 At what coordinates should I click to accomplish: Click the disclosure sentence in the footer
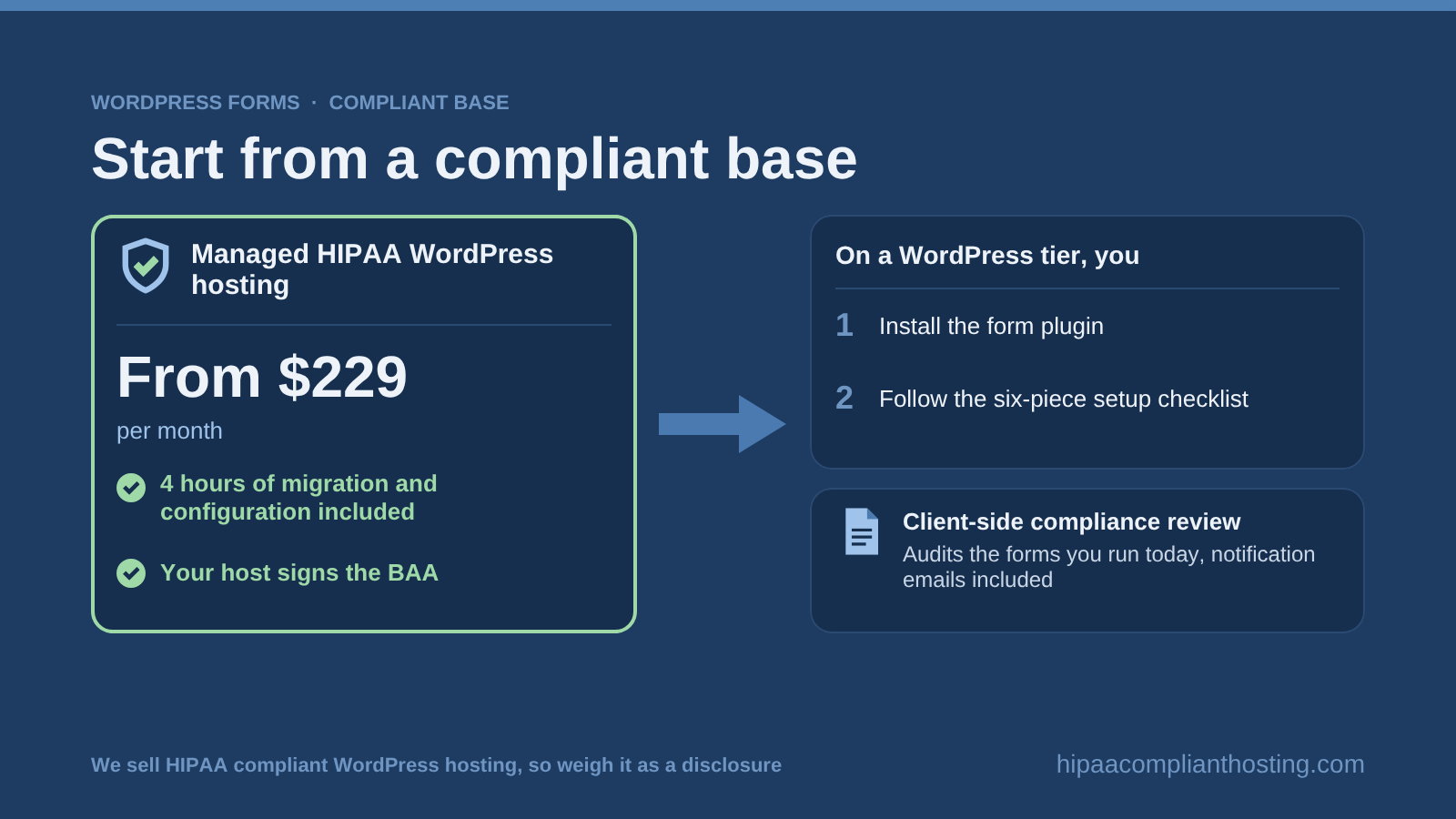(436, 765)
